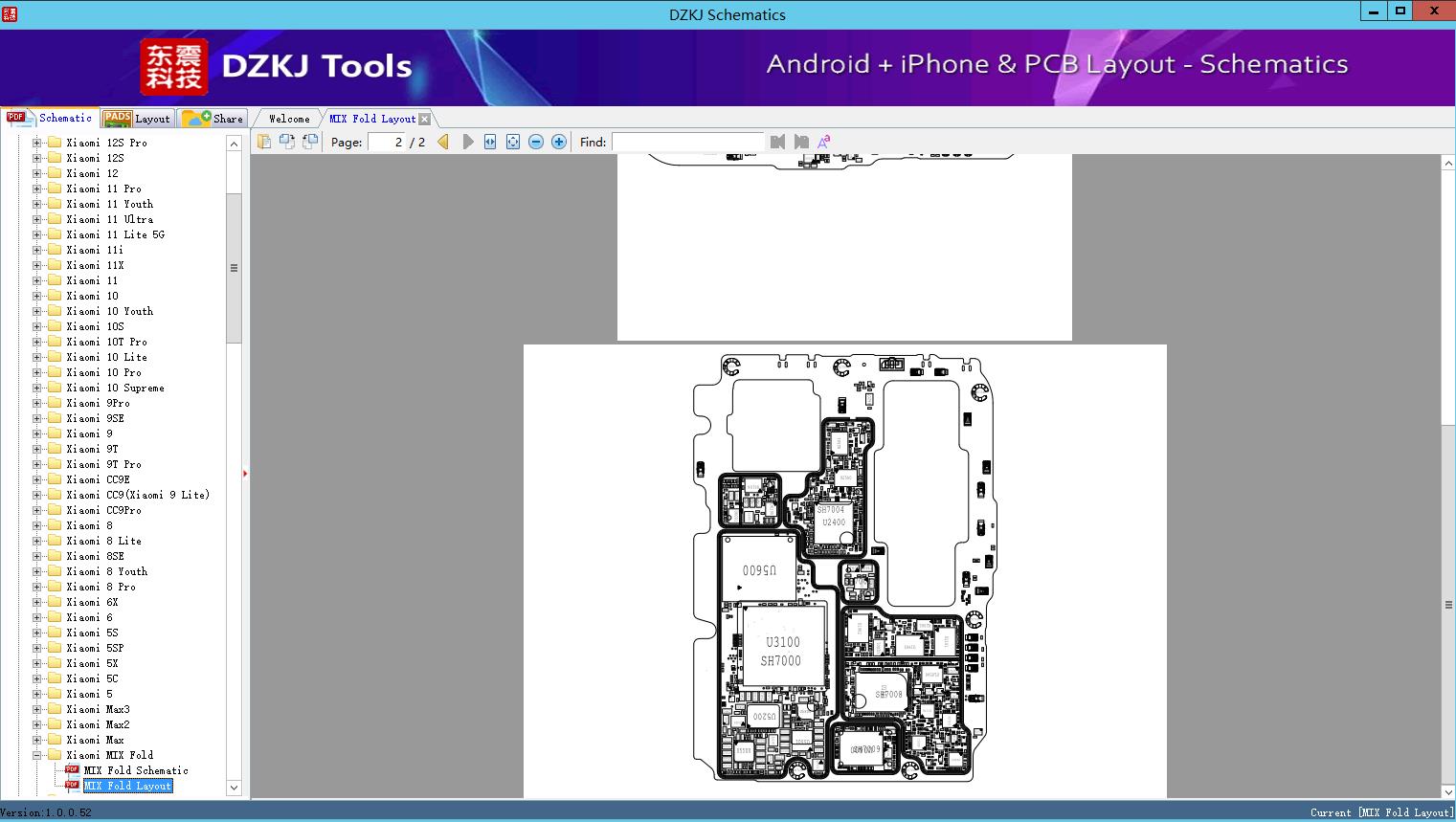Toggle the match case search option
Screen dimensions: 1456x822
point(823,142)
